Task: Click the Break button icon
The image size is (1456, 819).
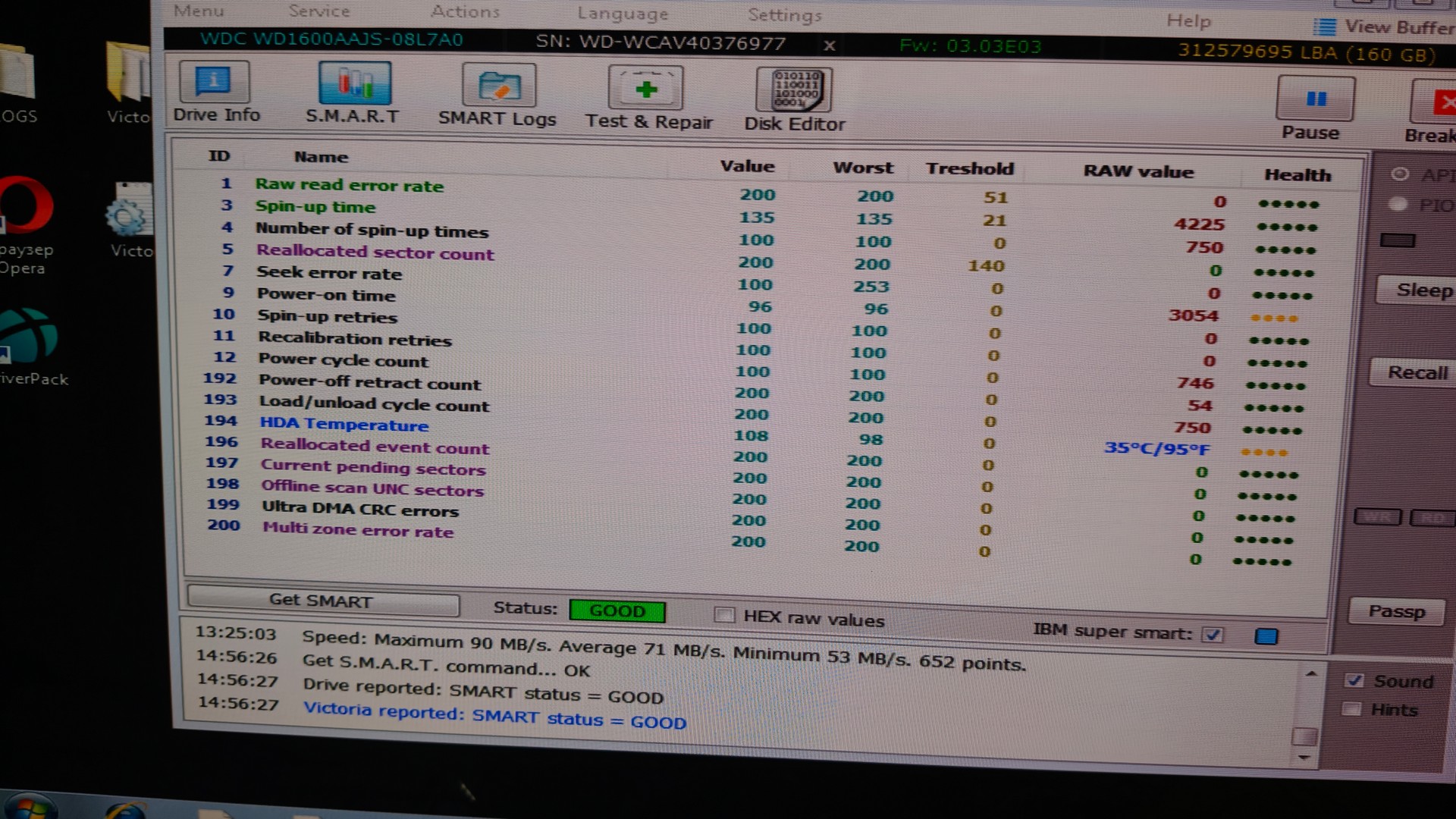Action: pyautogui.click(x=1433, y=102)
